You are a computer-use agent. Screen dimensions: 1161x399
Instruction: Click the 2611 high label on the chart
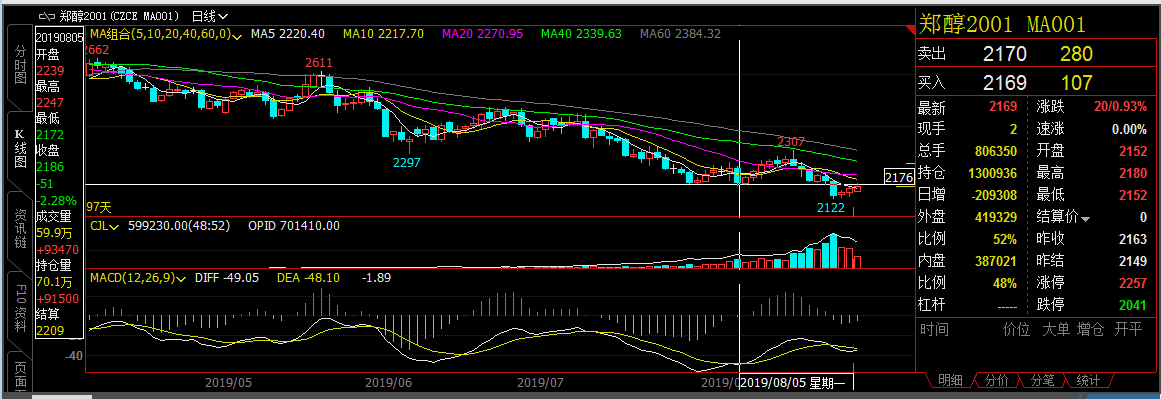tap(319, 63)
